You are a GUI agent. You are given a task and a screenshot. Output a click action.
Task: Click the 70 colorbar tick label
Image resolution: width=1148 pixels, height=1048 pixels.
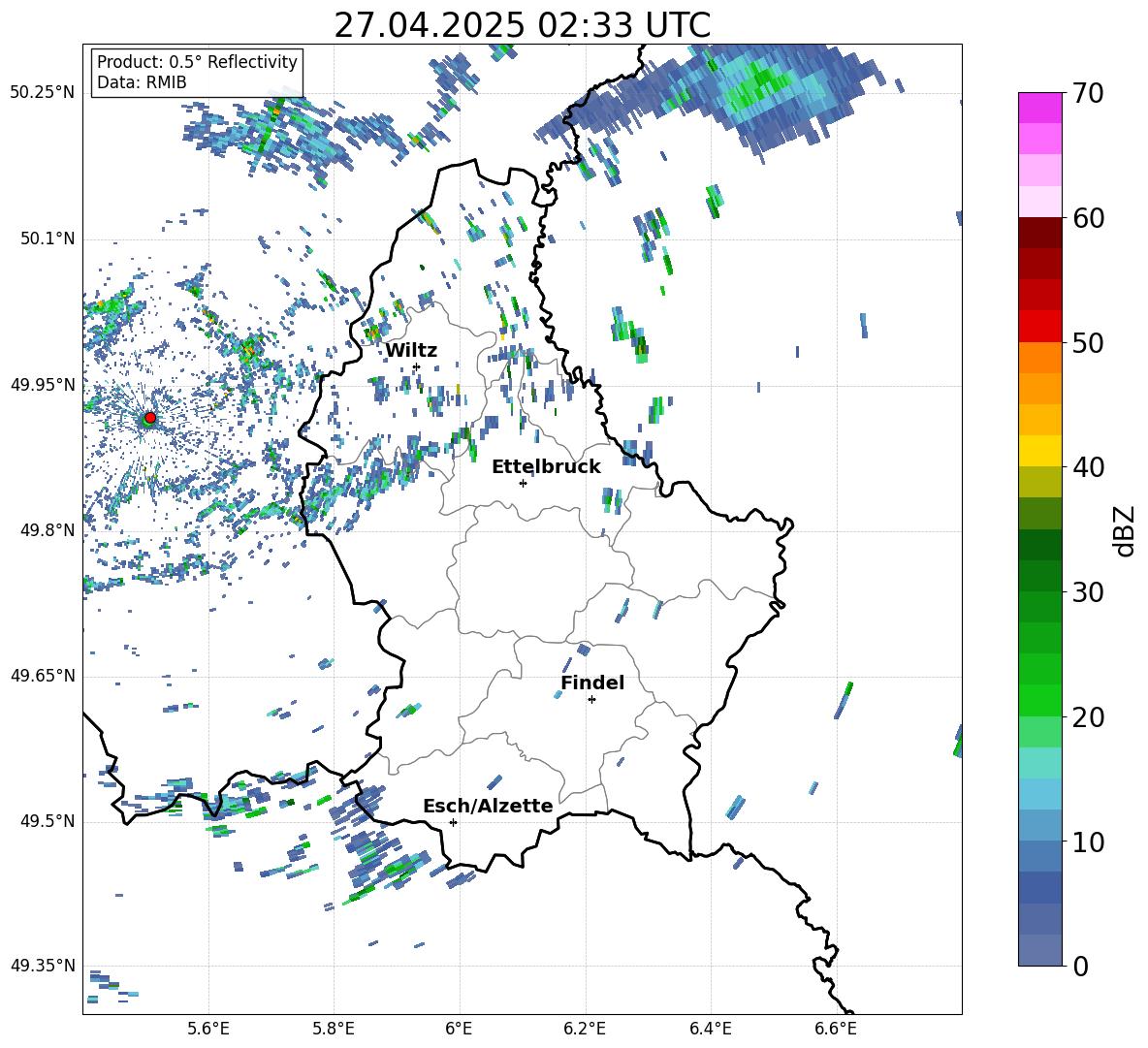coord(1088,94)
